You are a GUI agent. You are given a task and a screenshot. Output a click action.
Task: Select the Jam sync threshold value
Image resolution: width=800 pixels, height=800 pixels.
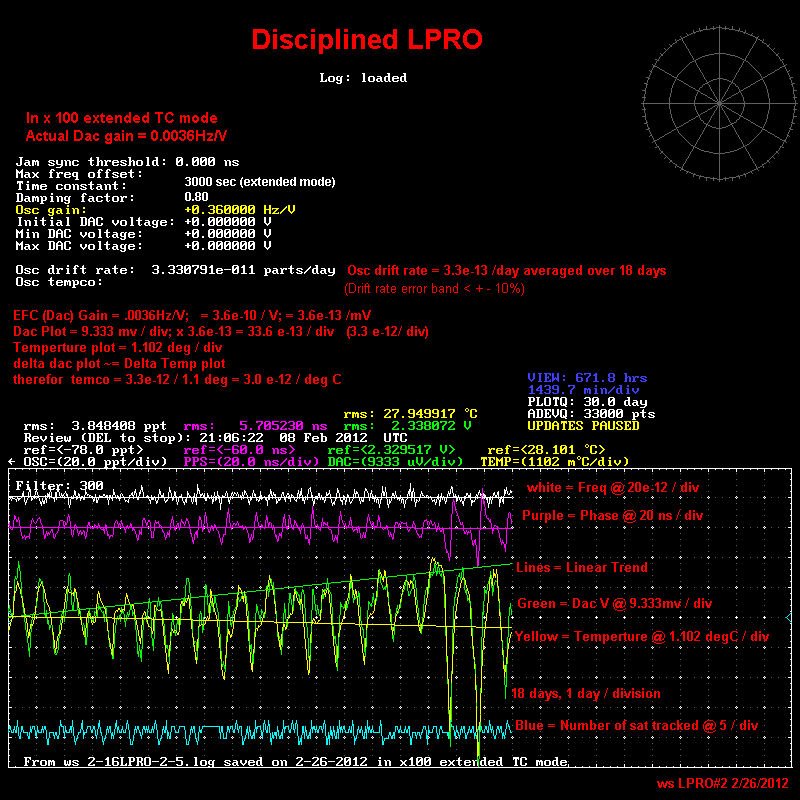(207, 162)
